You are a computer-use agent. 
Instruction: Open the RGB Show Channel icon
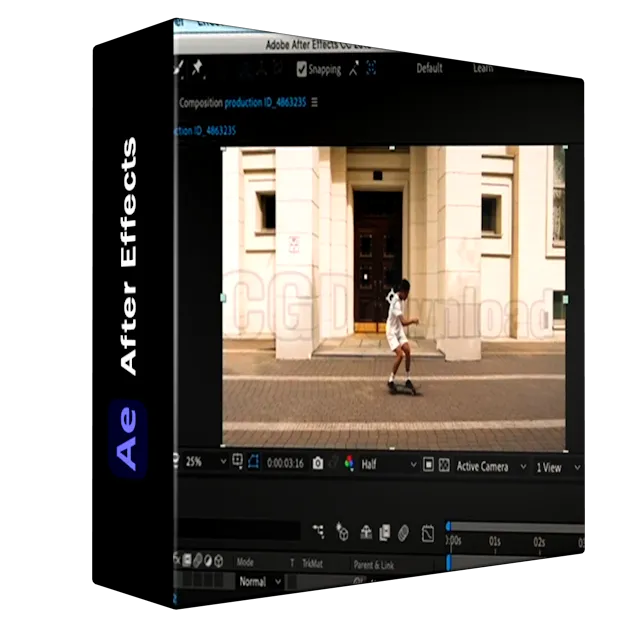(x=350, y=464)
